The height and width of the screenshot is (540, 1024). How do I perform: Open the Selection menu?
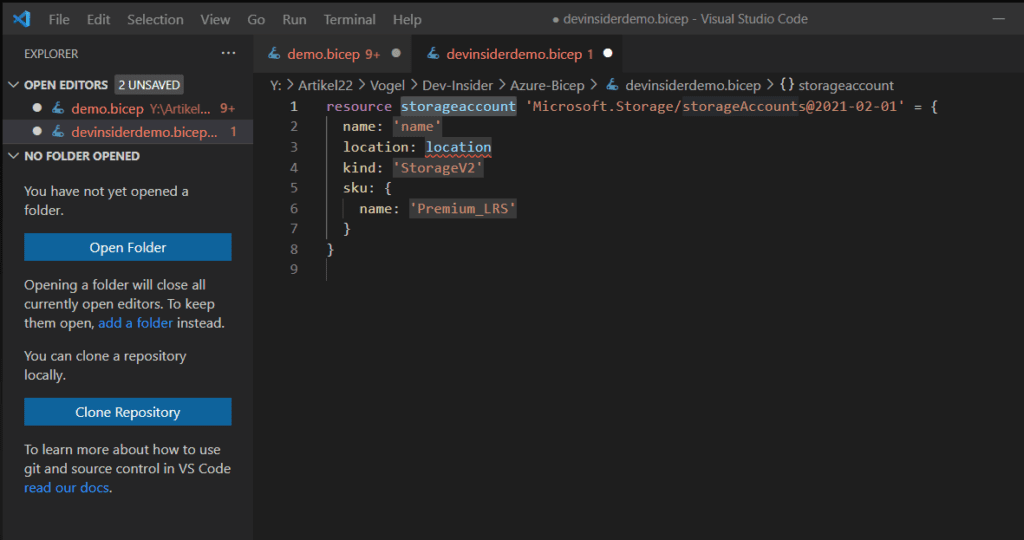155,20
